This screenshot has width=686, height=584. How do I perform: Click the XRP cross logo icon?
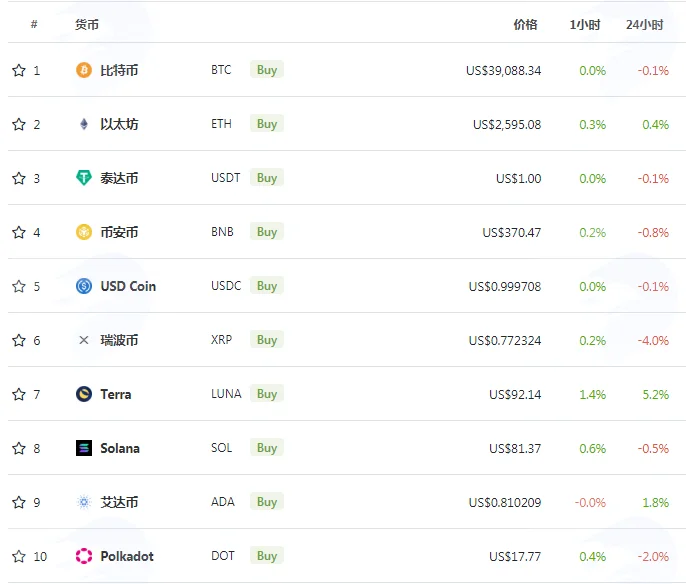point(84,340)
